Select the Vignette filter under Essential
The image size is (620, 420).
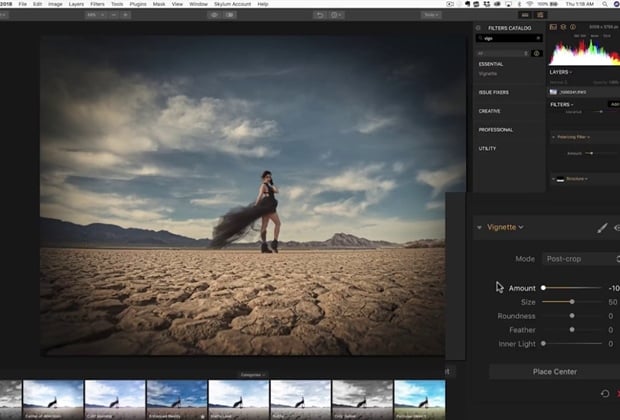click(x=488, y=74)
